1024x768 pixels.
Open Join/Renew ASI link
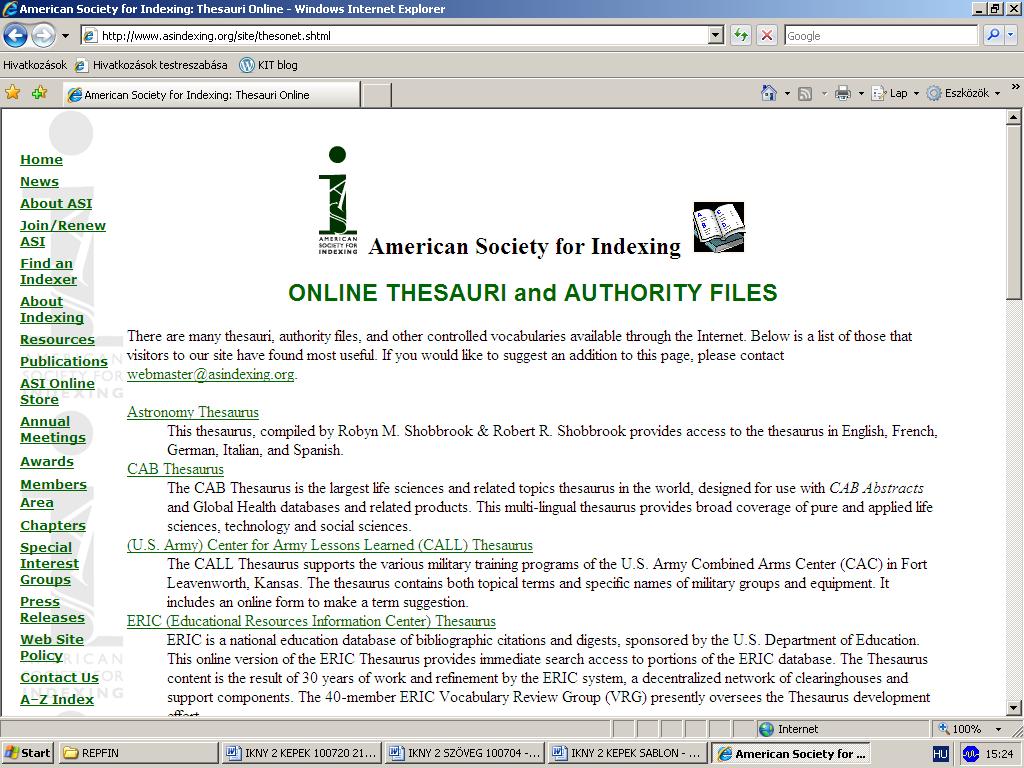pyautogui.click(x=63, y=233)
